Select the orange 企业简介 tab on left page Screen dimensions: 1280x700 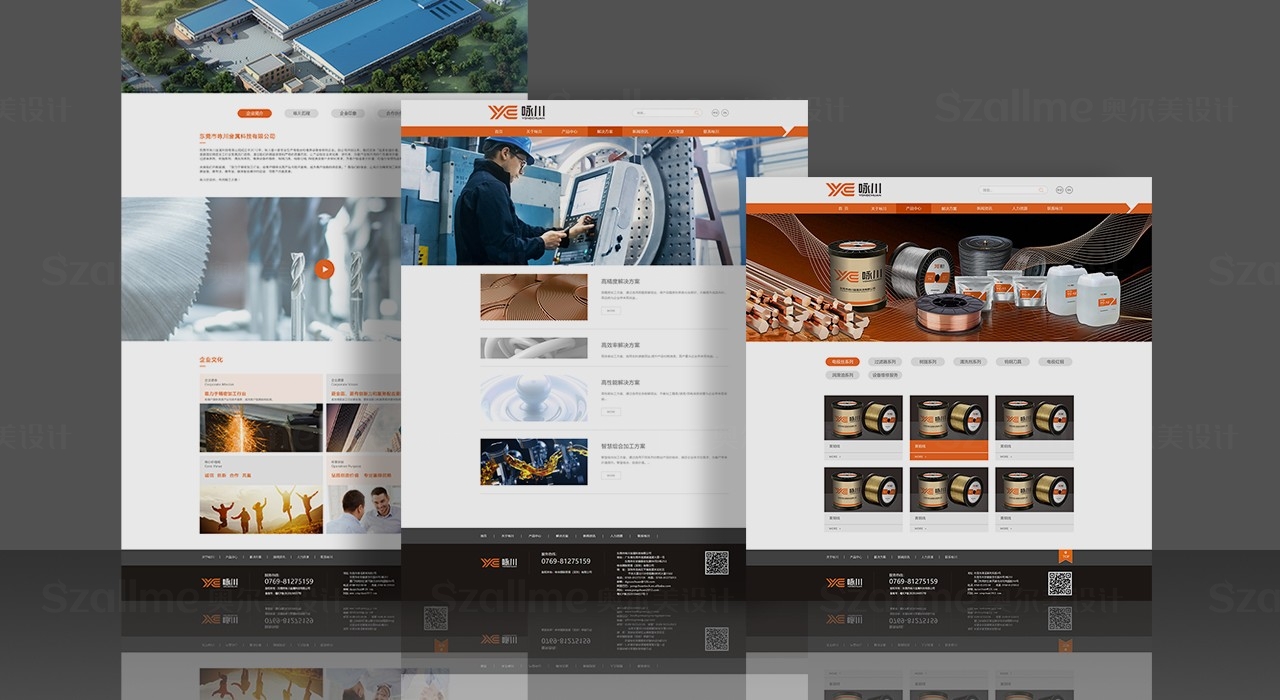coord(254,114)
